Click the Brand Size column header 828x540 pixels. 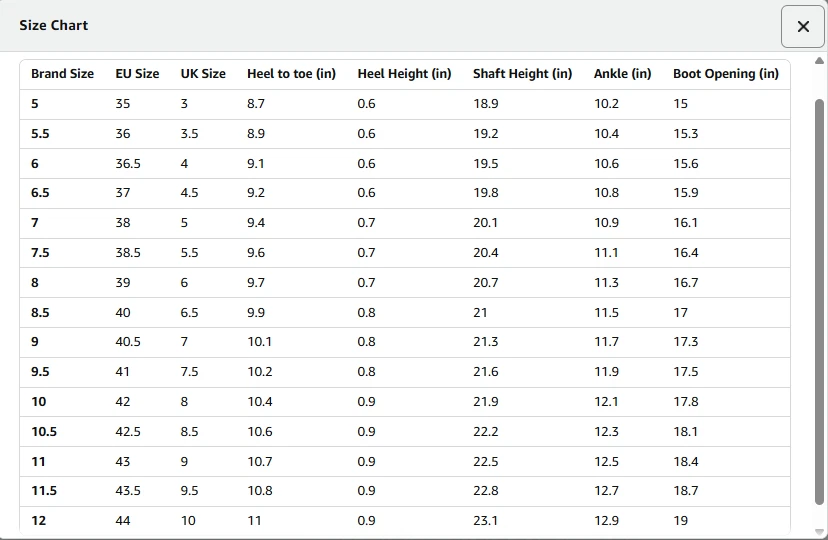pos(62,74)
